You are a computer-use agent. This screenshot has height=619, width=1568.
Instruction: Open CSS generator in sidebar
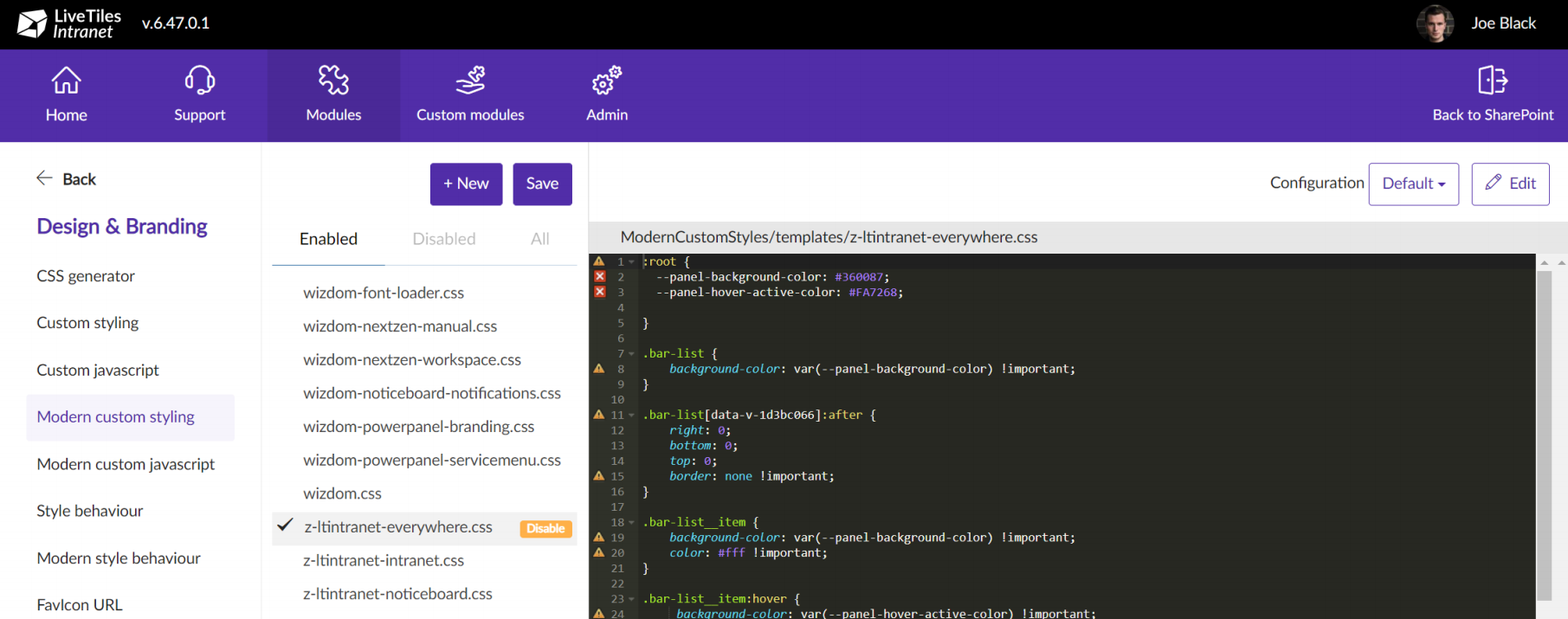pyautogui.click(x=86, y=276)
